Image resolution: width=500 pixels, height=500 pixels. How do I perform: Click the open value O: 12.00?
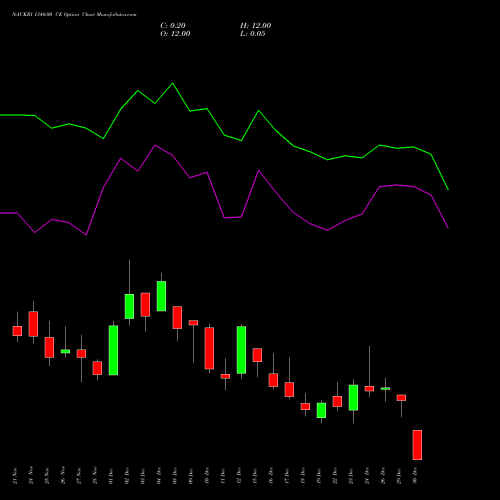coord(175,34)
